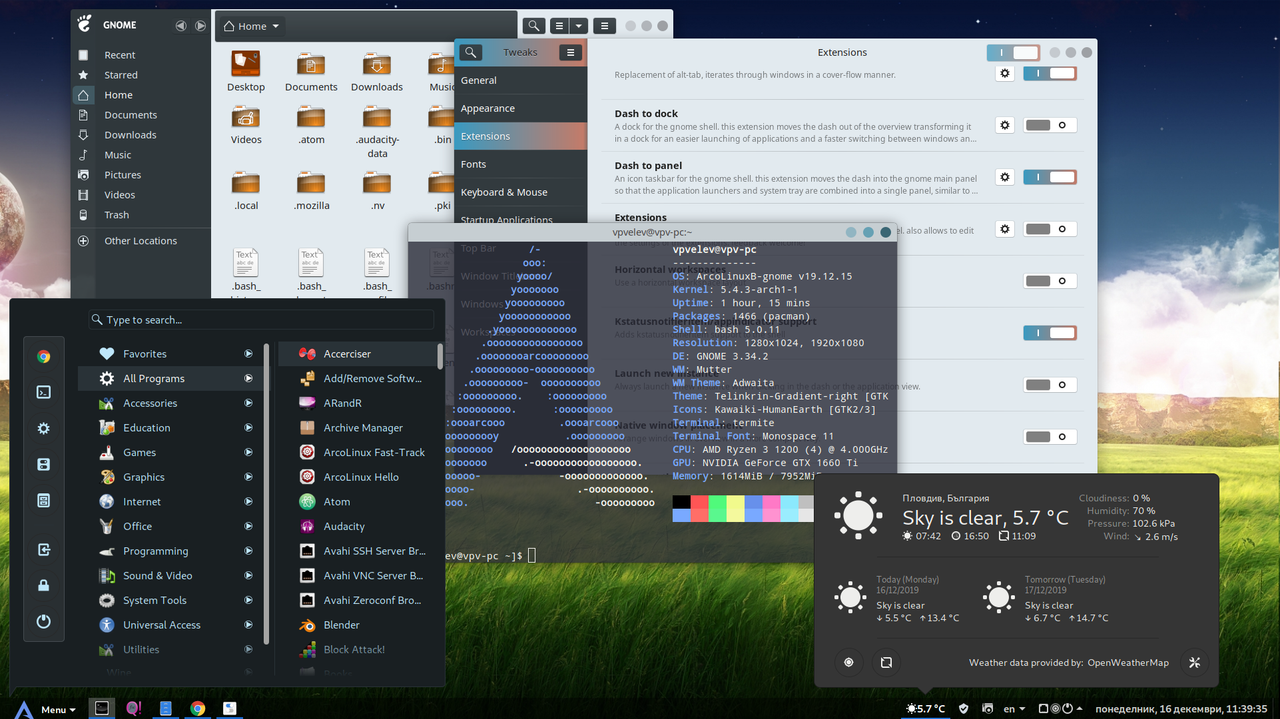The image size is (1280, 719).
Task: Open the terminal icon in the menu sidebar
Action: click(43, 392)
